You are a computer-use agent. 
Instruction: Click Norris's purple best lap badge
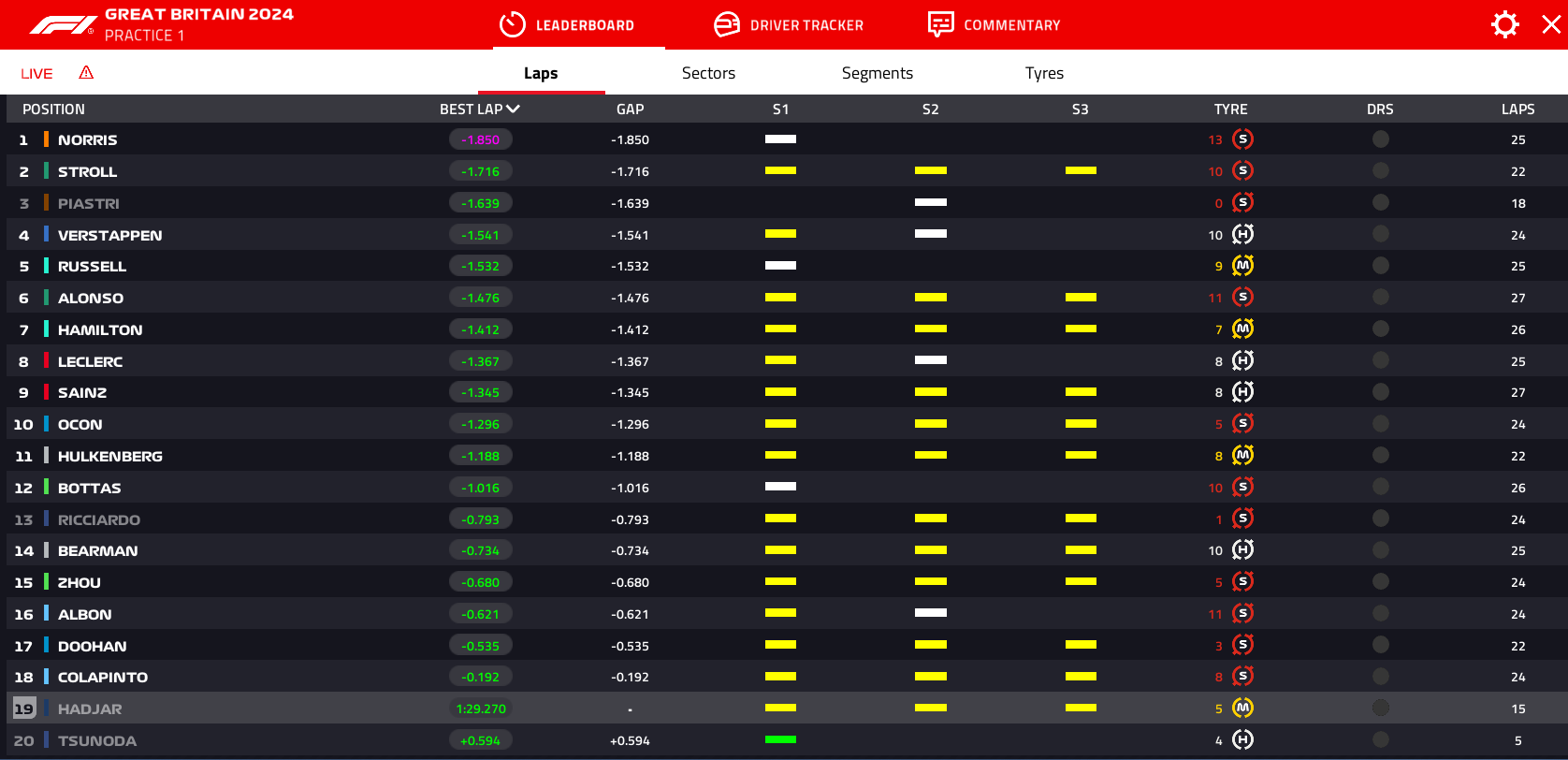[481, 139]
